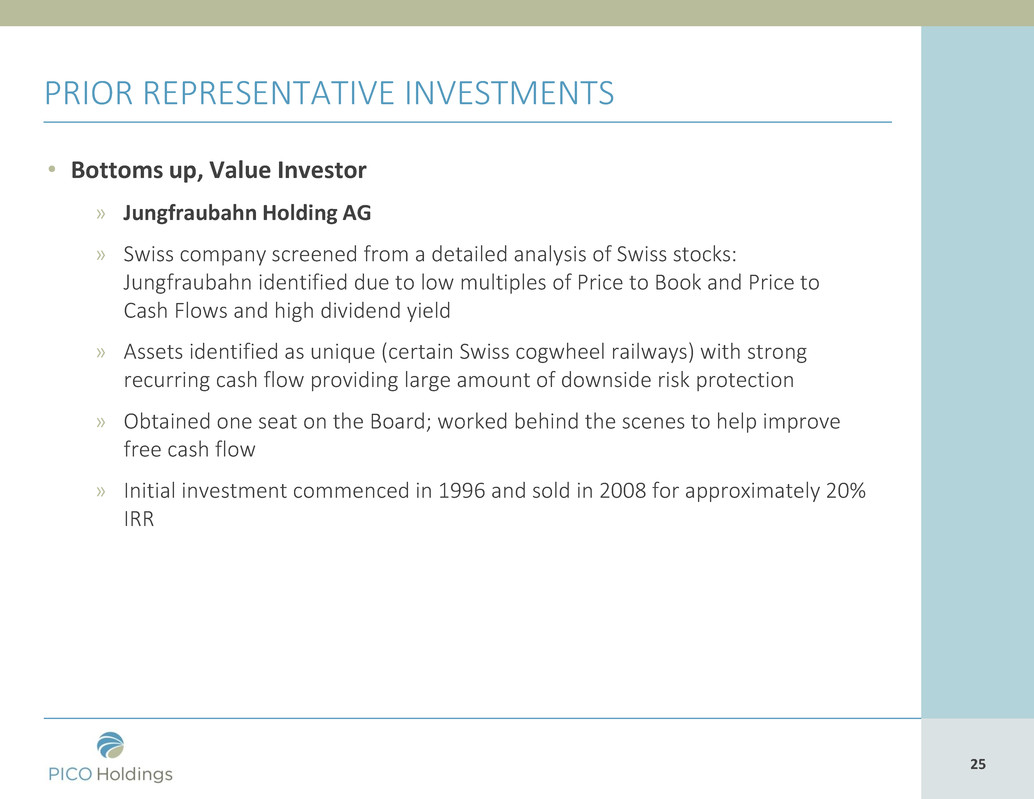
Task: Click the Jungfraubahn Holding AG bold text
Action: tap(247, 213)
